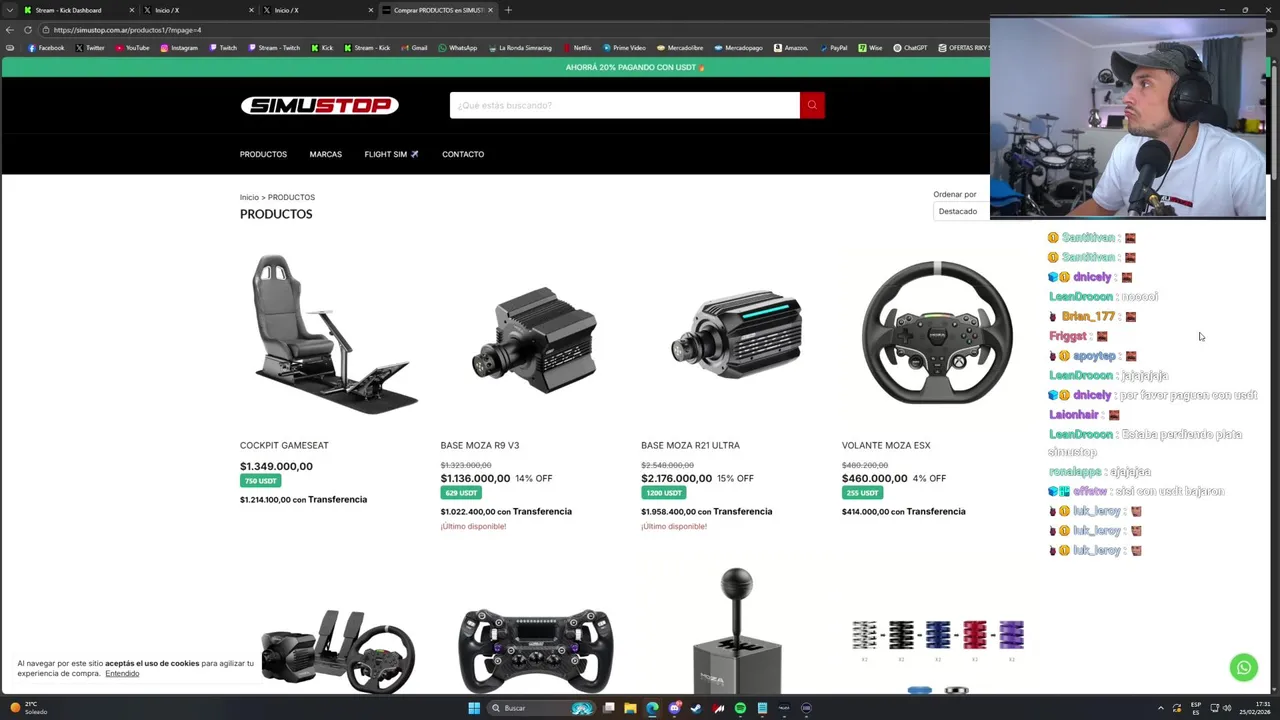Screen dimensions: 1280x720
Task: Open the Facebook bookmark
Action: 46,48
